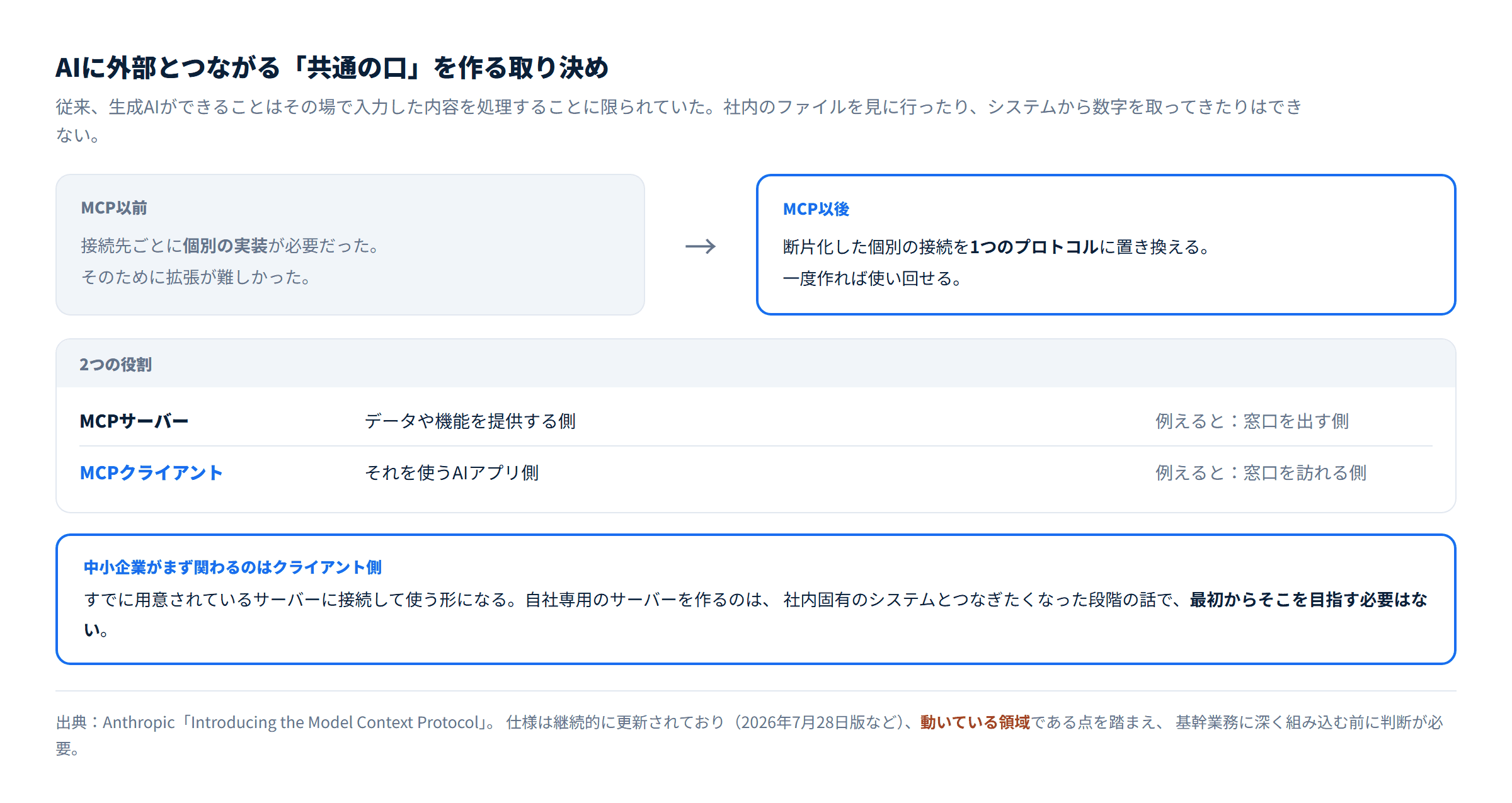The image size is (1512, 803).
Task: Click the red highlighted text 動いている領域
Action: 975,722
